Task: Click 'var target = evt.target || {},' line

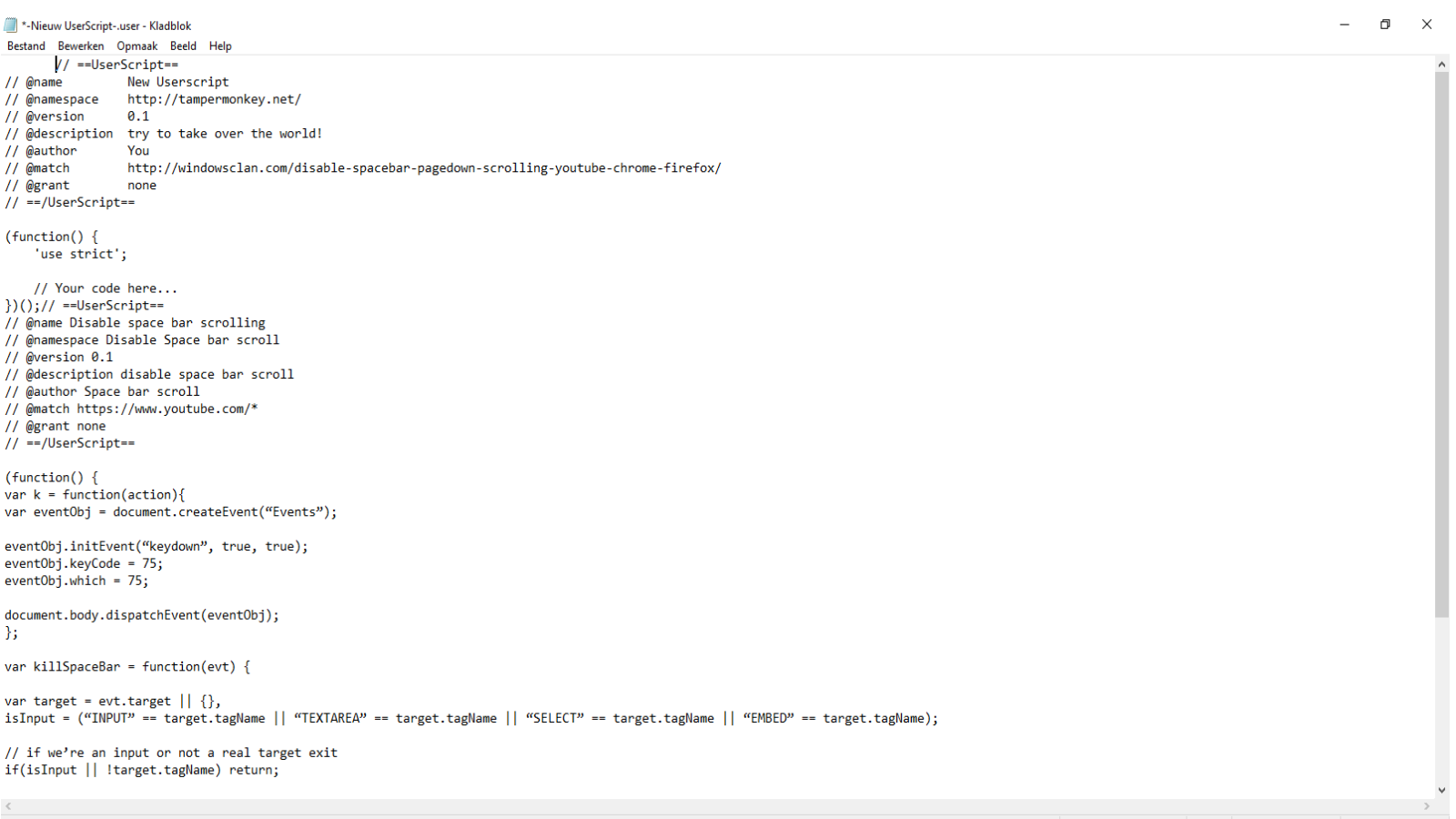Action: coord(113,701)
